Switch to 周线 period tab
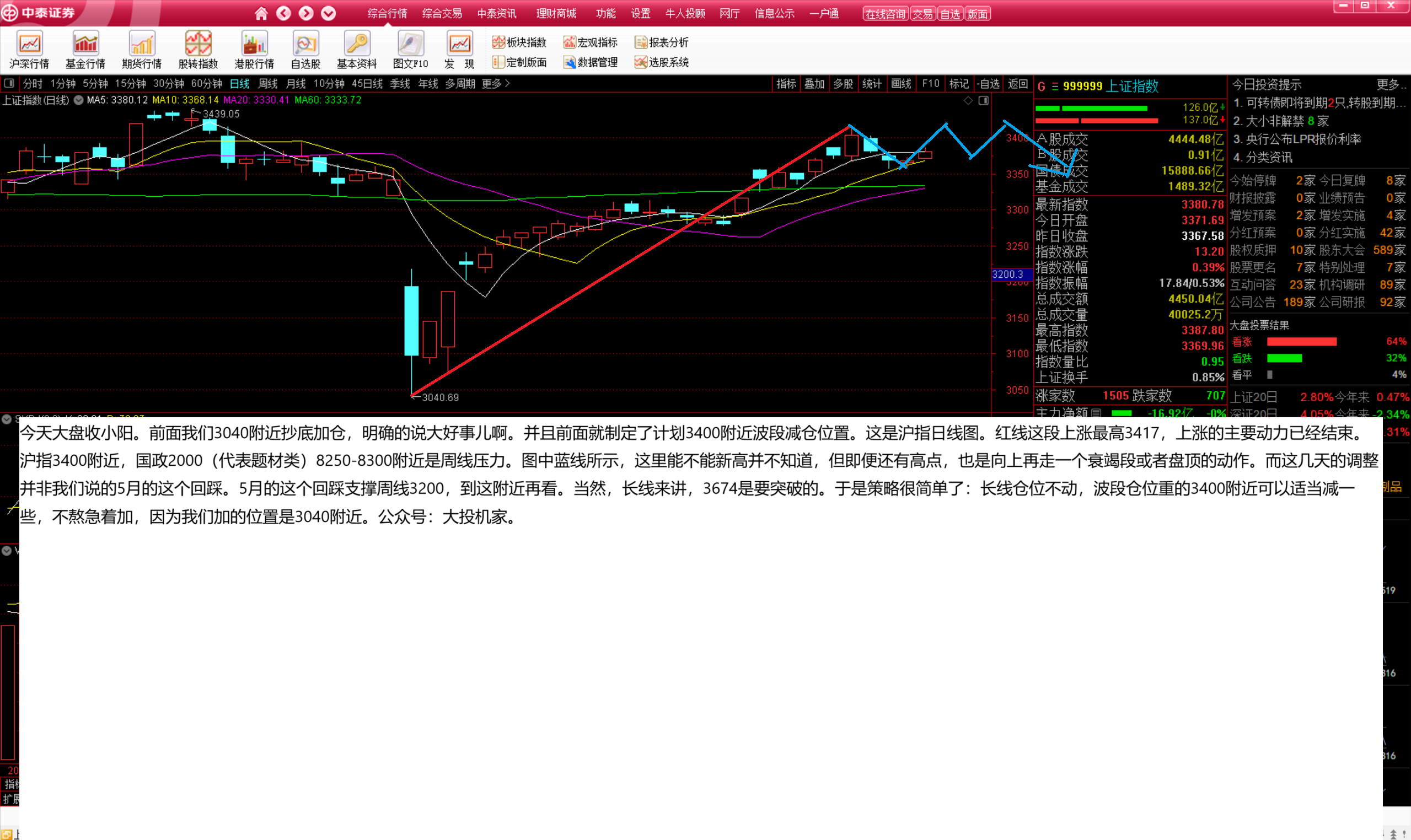This screenshot has height=840, width=1411. point(268,83)
